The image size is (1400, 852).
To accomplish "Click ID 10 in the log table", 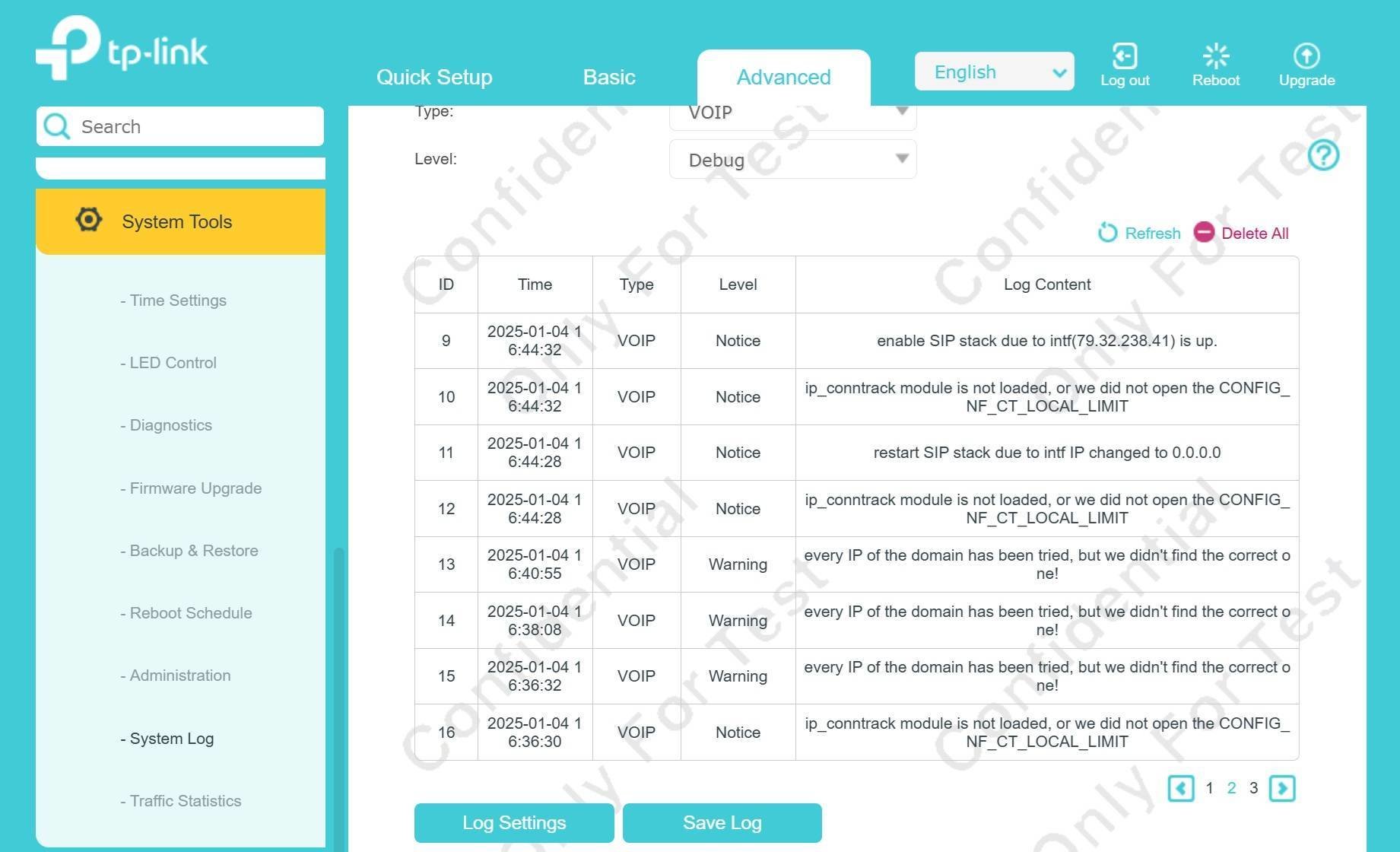I will pos(446,397).
